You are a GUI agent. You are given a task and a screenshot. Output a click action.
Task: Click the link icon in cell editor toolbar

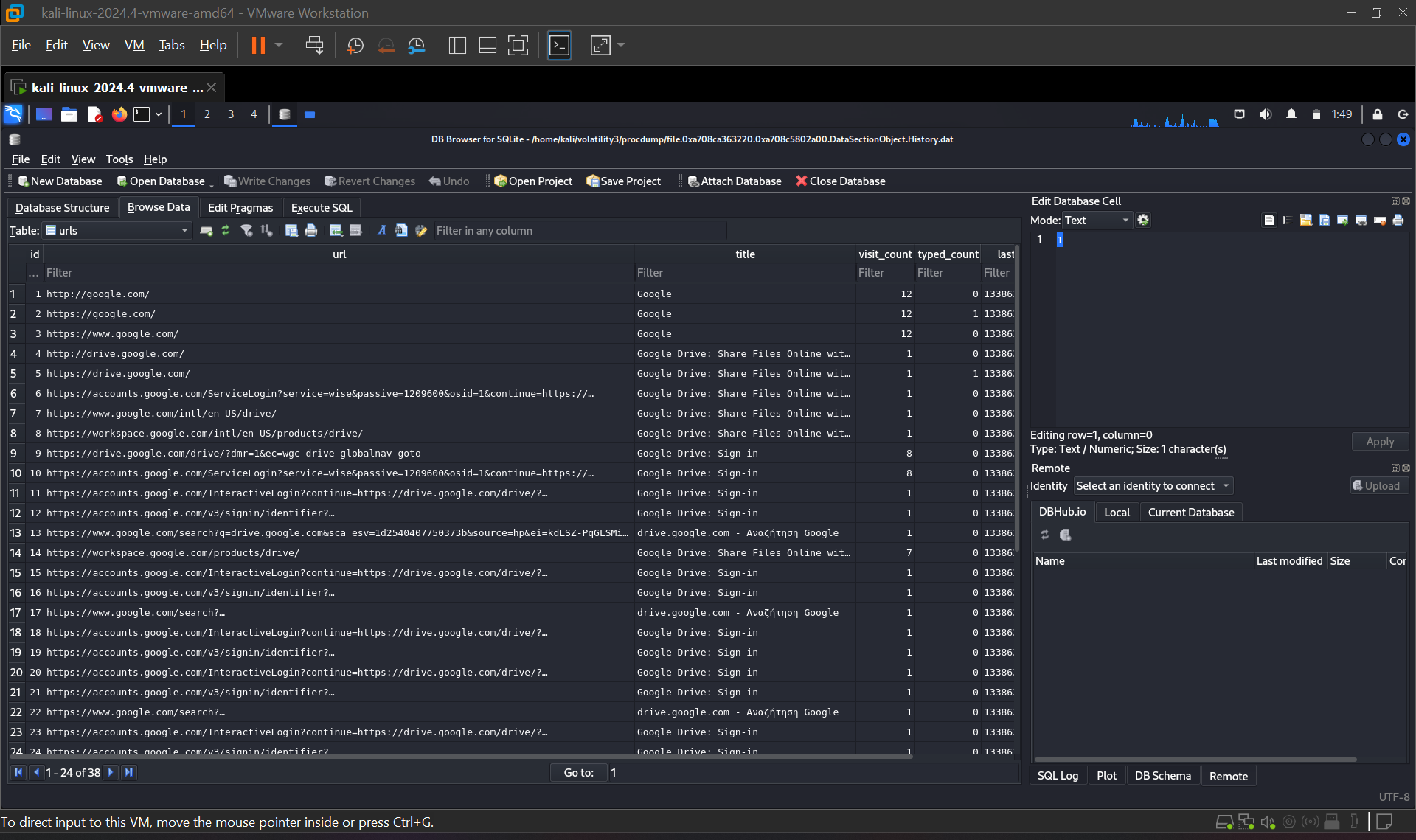point(1361,220)
